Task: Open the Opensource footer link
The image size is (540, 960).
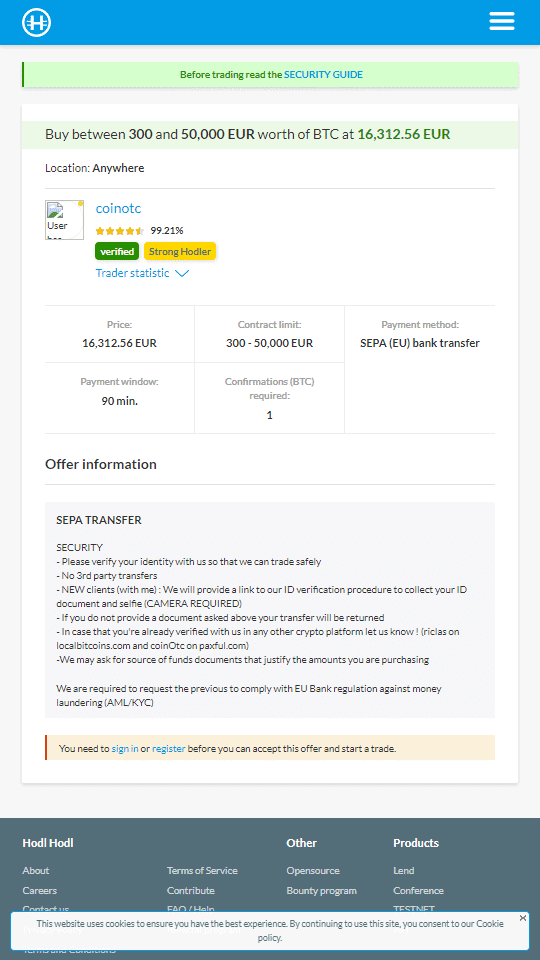Action: 313,871
